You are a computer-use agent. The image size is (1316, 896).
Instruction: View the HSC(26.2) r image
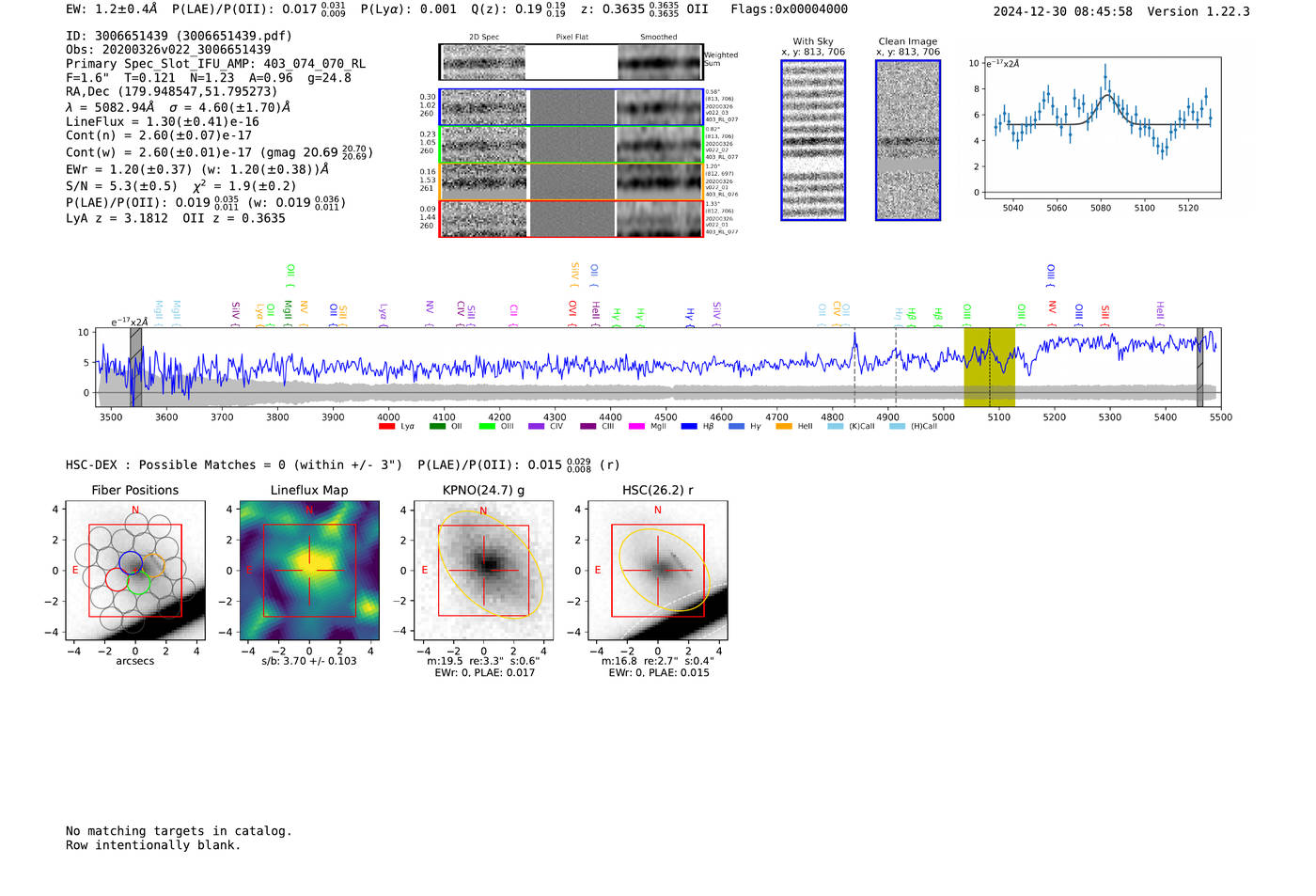pos(658,572)
